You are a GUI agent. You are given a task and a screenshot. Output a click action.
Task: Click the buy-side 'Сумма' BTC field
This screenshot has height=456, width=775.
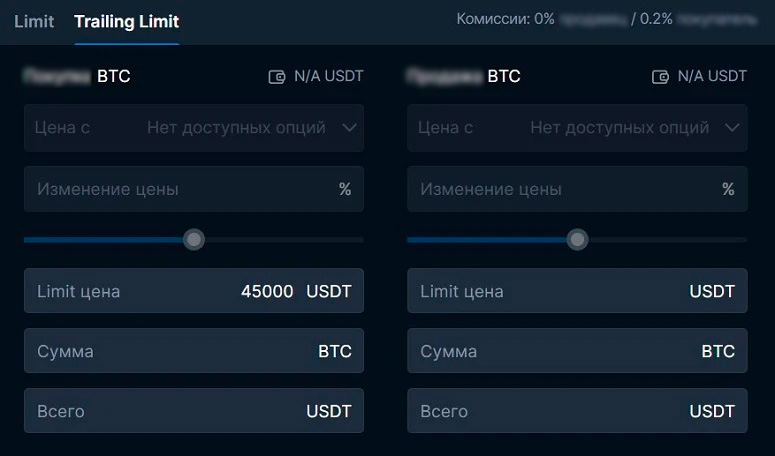point(193,351)
